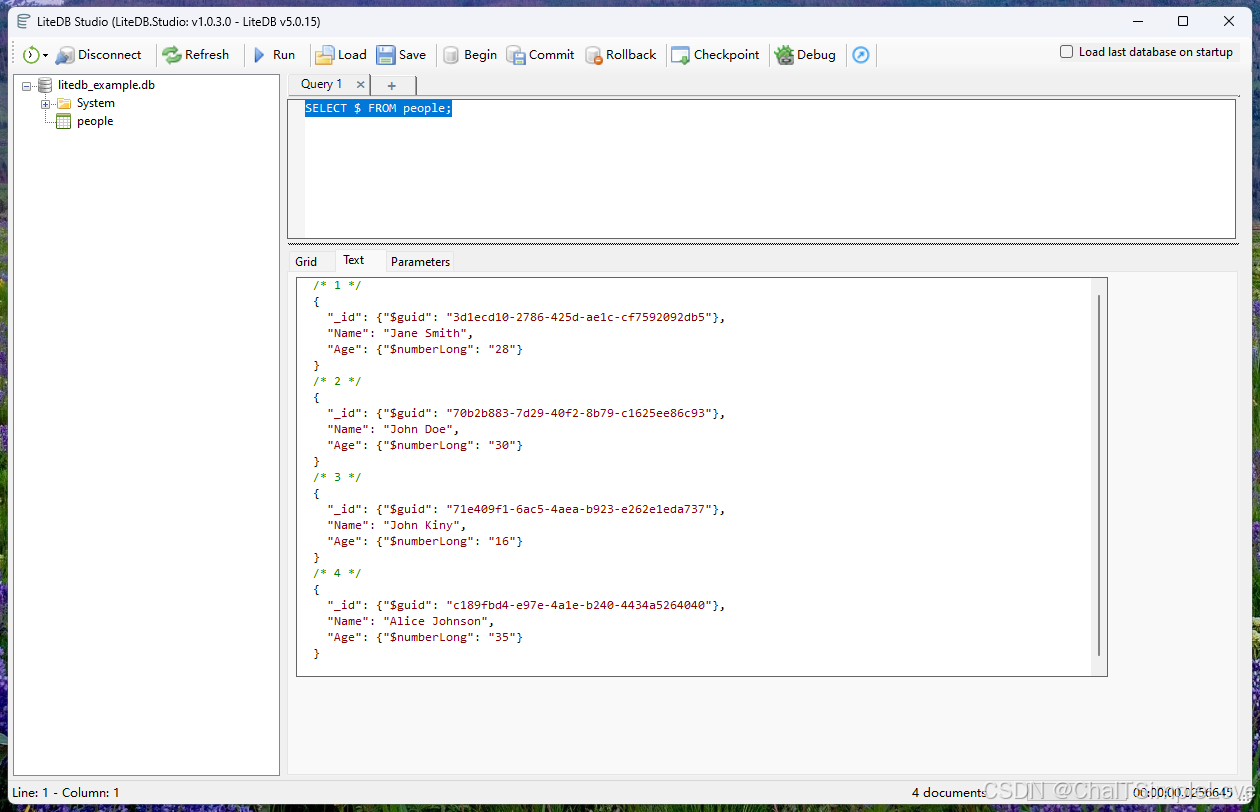Click the guid starting with c189fbd4
This screenshot has width=1260, height=812.
coord(581,605)
